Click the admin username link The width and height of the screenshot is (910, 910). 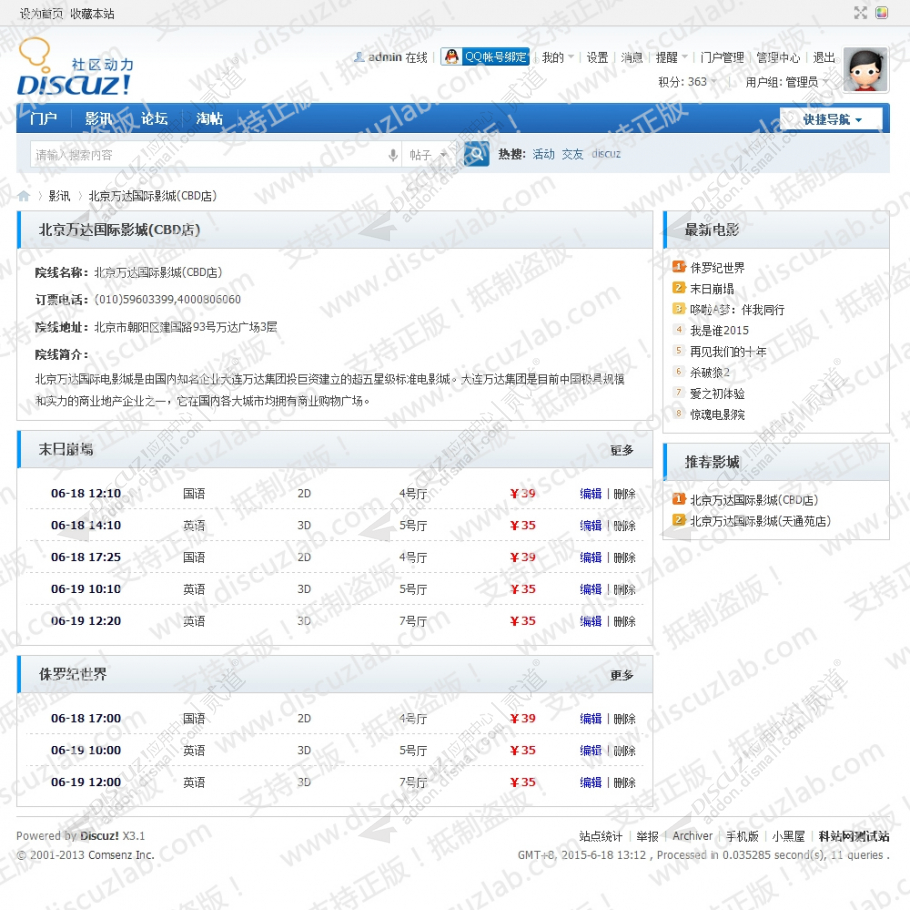385,57
